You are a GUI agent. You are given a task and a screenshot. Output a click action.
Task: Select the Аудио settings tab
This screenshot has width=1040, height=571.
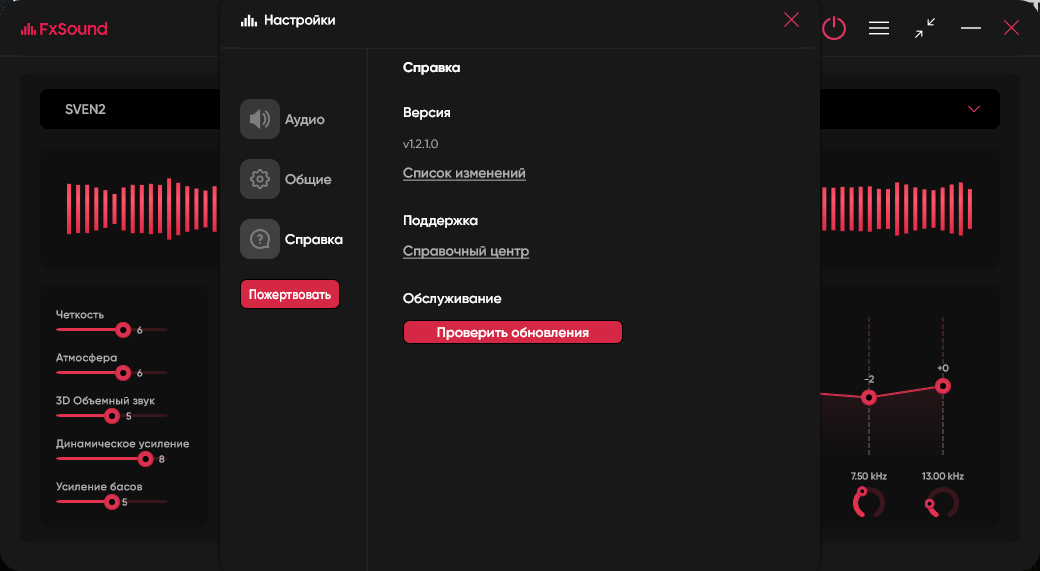pyautogui.click(x=304, y=119)
